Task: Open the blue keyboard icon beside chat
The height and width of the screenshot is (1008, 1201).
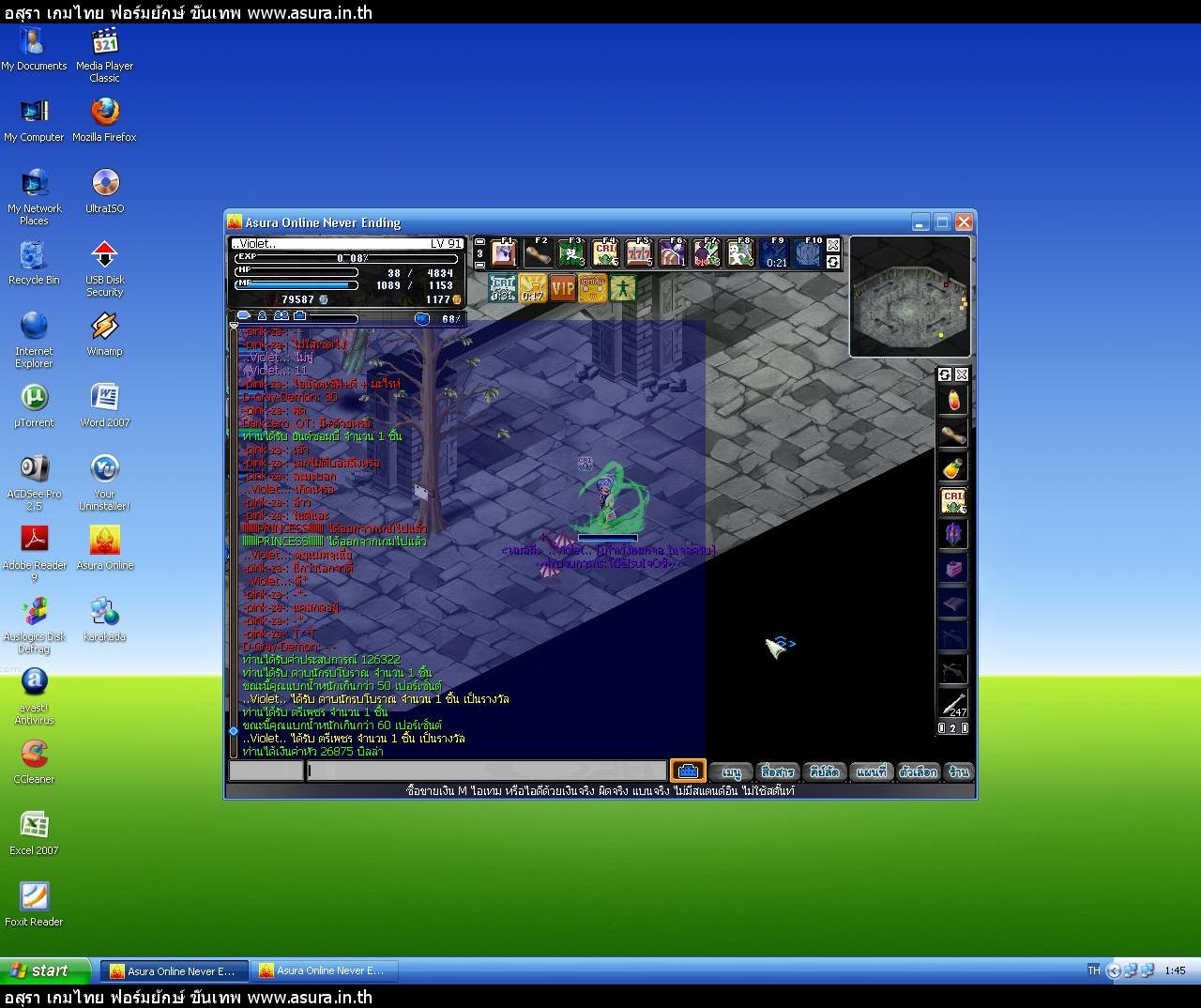Action: (x=688, y=771)
